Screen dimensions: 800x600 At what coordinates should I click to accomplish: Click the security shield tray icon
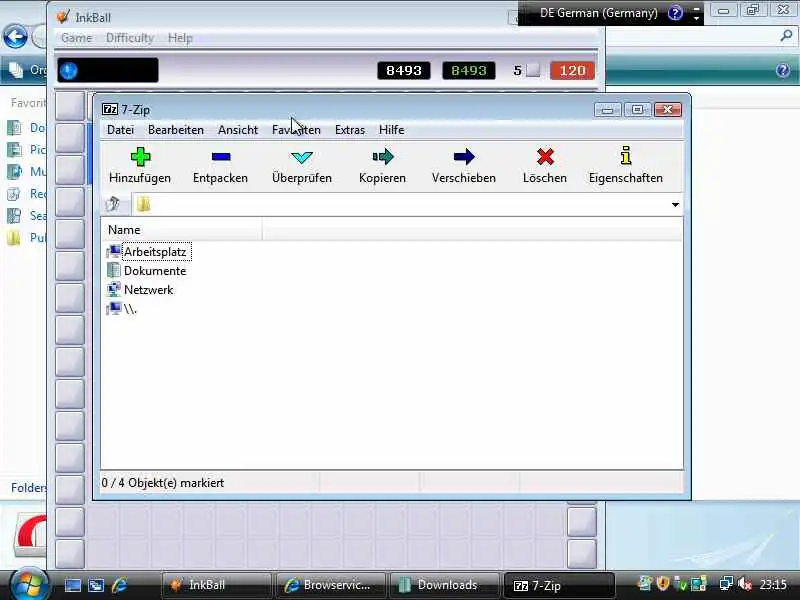pyautogui.click(x=663, y=583)
